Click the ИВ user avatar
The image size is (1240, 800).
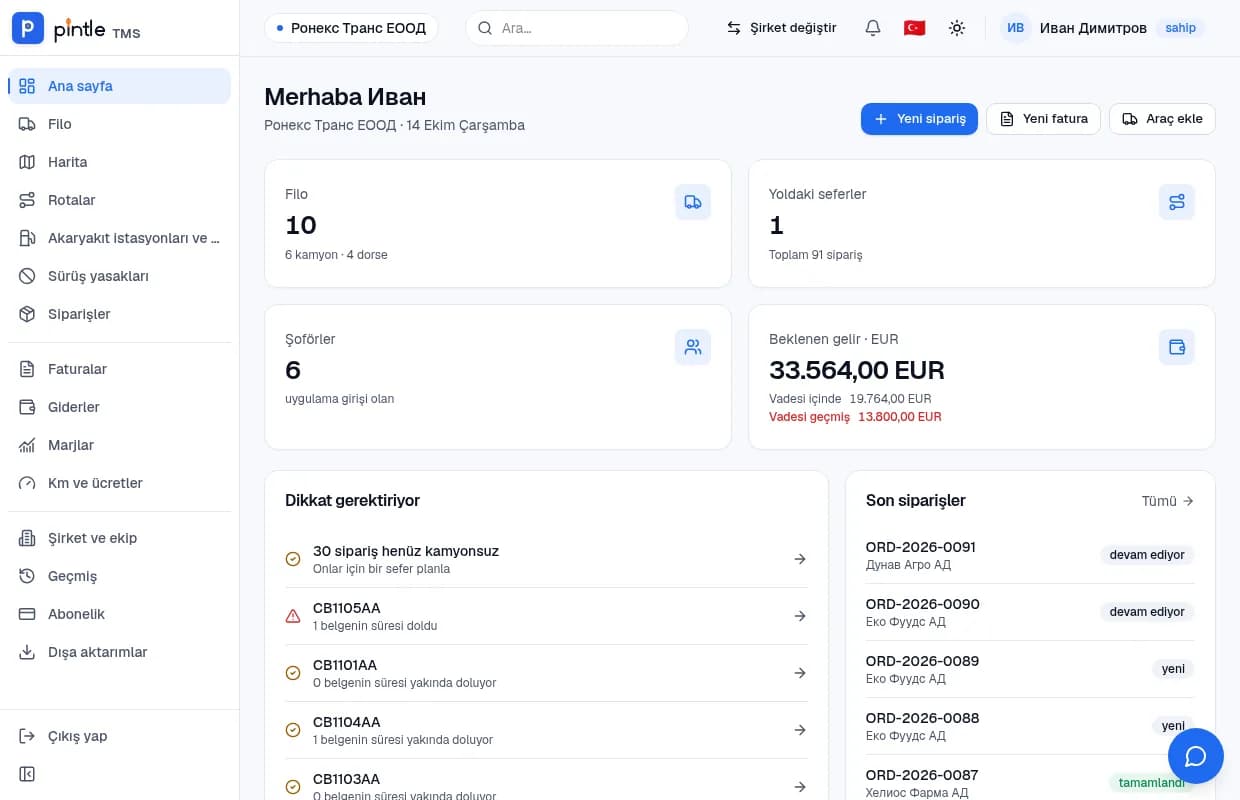[1015, 28]
